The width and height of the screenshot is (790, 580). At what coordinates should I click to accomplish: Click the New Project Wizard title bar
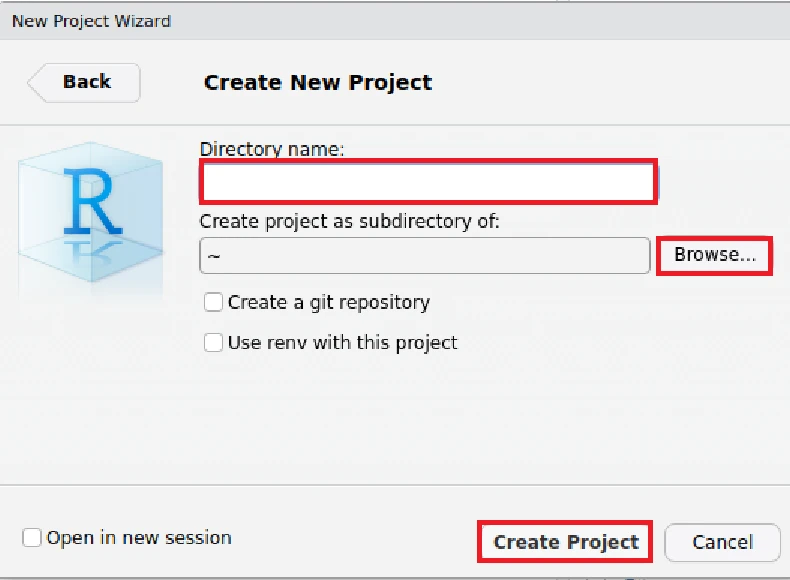[395, 21]
